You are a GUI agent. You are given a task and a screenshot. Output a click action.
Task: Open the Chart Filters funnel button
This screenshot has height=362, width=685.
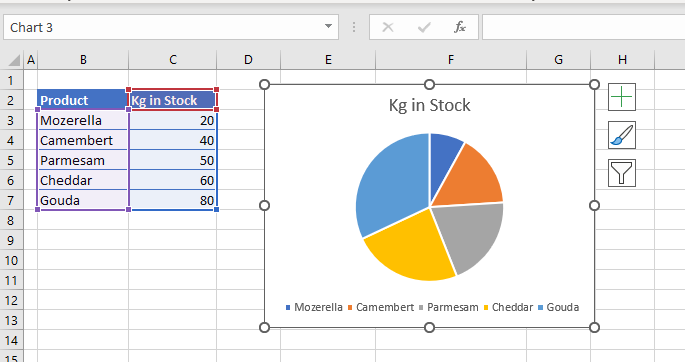[x=622, y=173]
